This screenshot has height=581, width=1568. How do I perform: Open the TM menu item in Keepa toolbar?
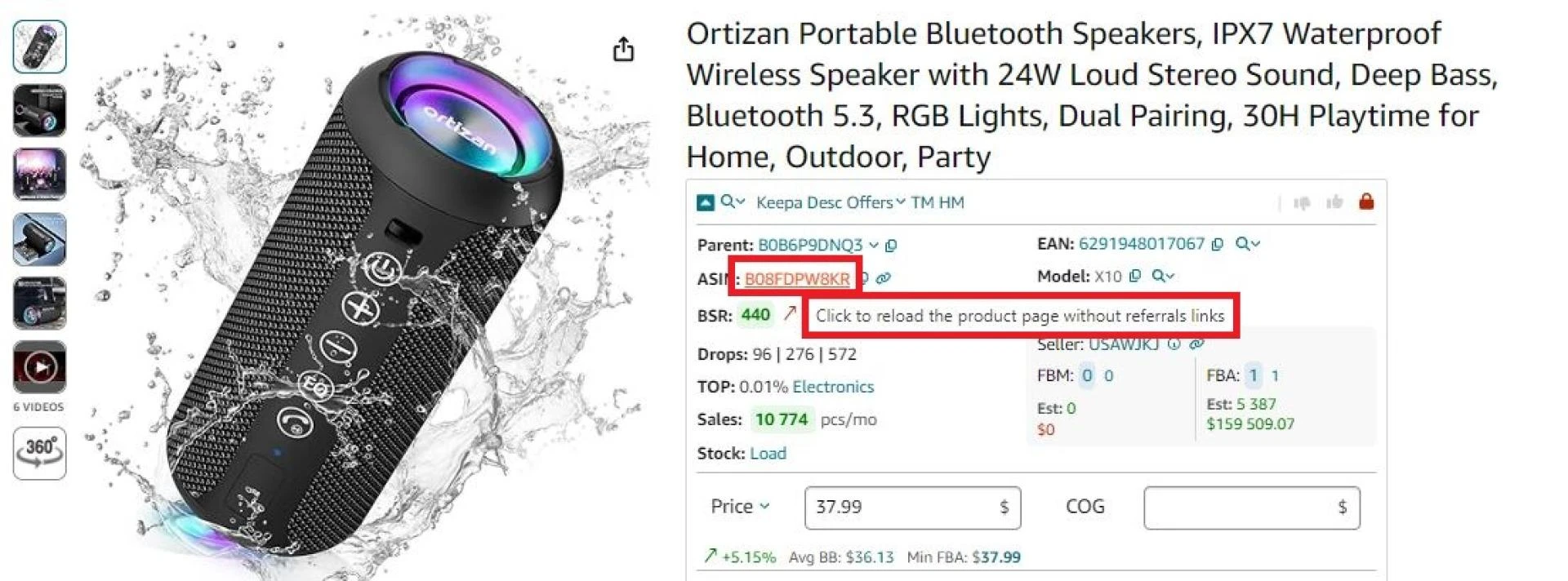click(921, 202)
